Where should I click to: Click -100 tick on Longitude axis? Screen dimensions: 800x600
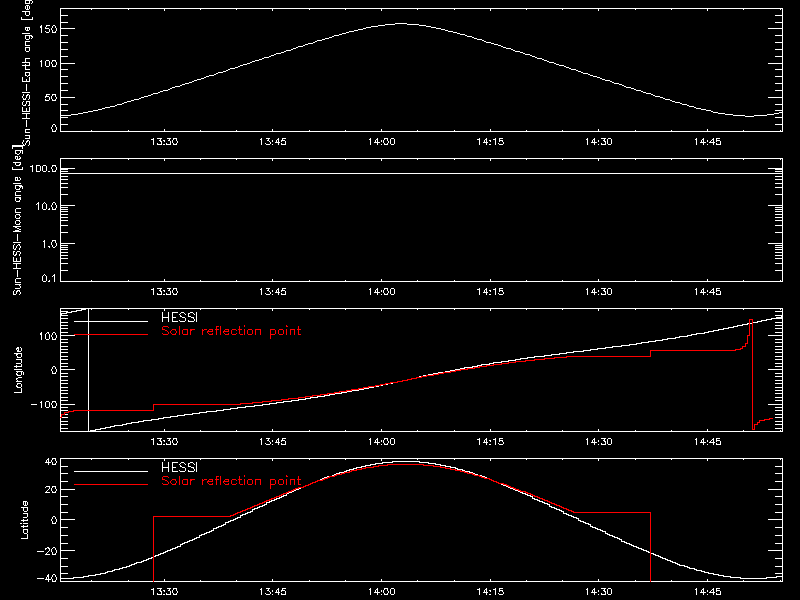tap(44, 405)
